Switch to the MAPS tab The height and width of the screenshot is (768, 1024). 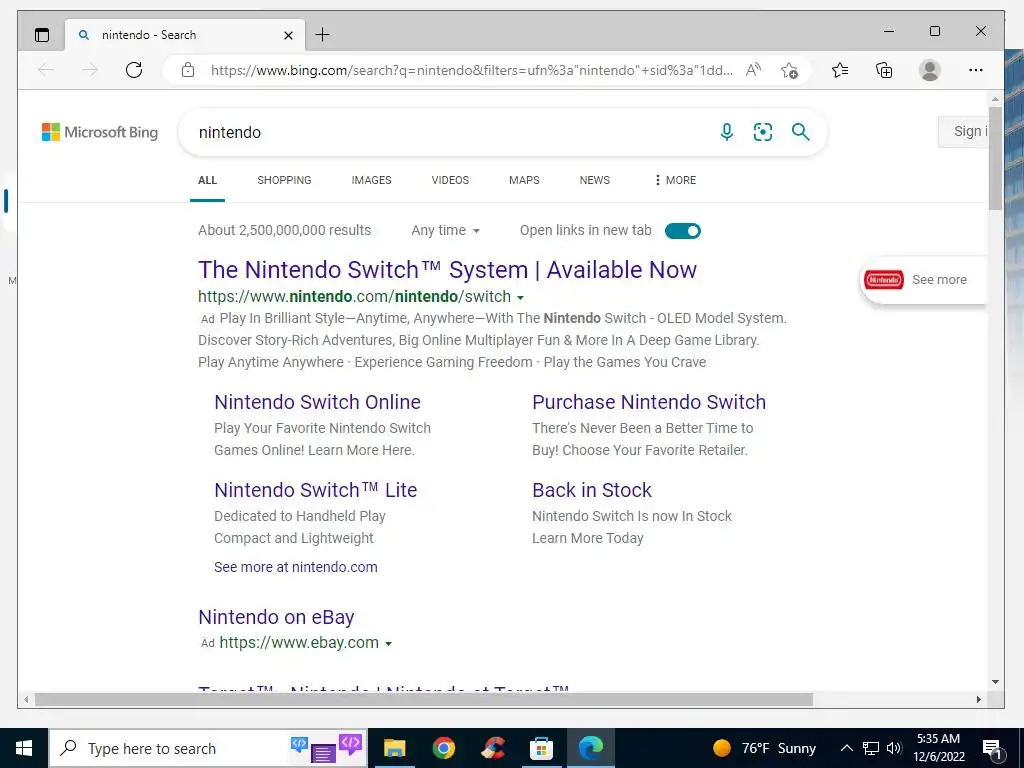pos(524,180)
